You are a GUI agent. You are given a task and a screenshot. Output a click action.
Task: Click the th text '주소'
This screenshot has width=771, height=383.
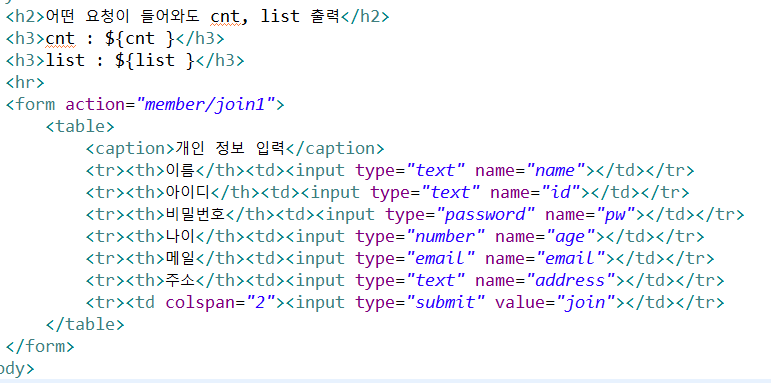(180, 280)
